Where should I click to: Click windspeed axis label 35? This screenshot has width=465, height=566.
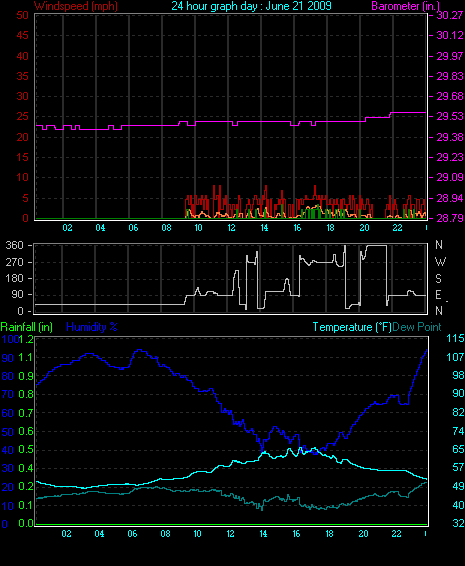(x=23, y=76)
